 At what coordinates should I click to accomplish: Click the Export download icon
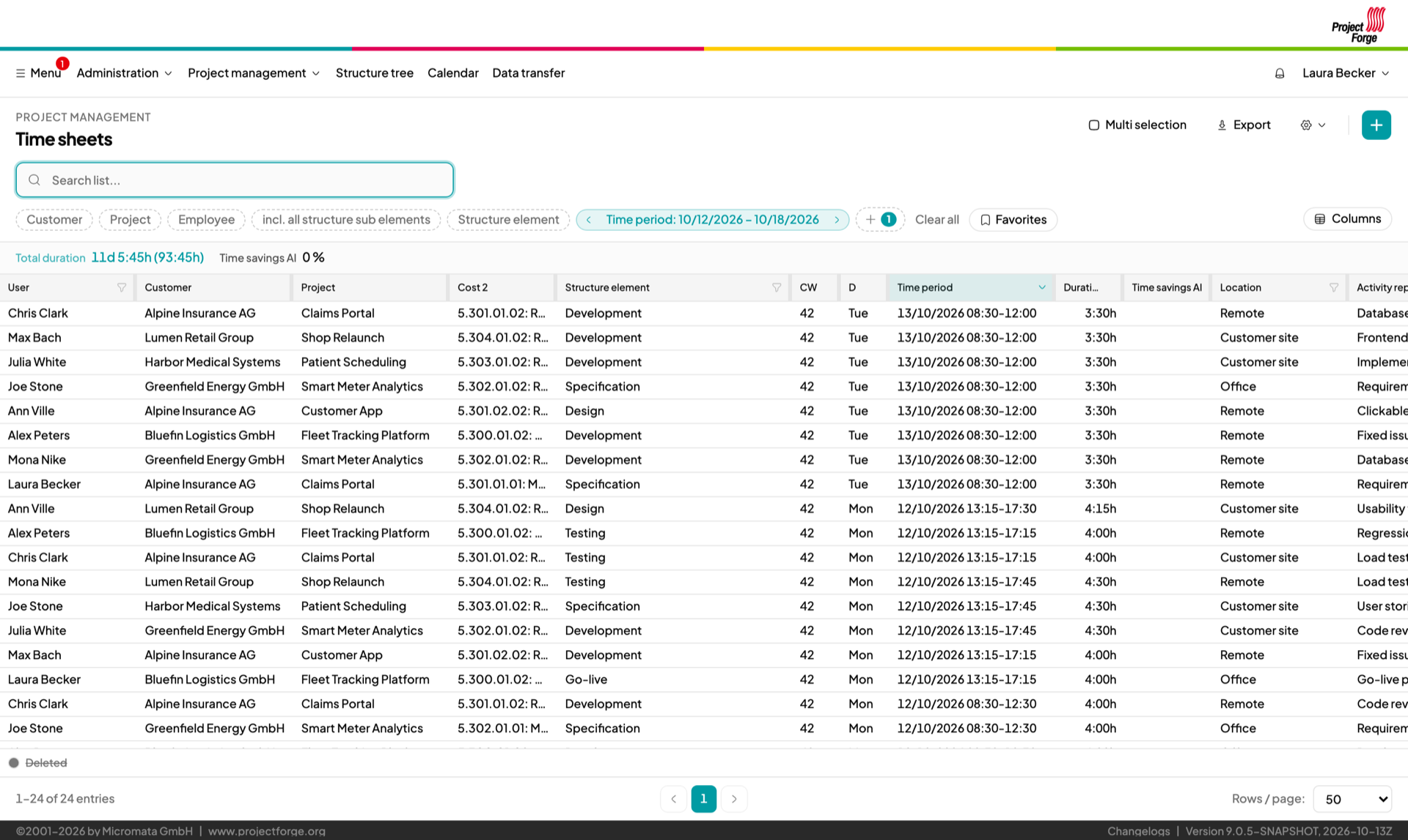(1222, 125)
